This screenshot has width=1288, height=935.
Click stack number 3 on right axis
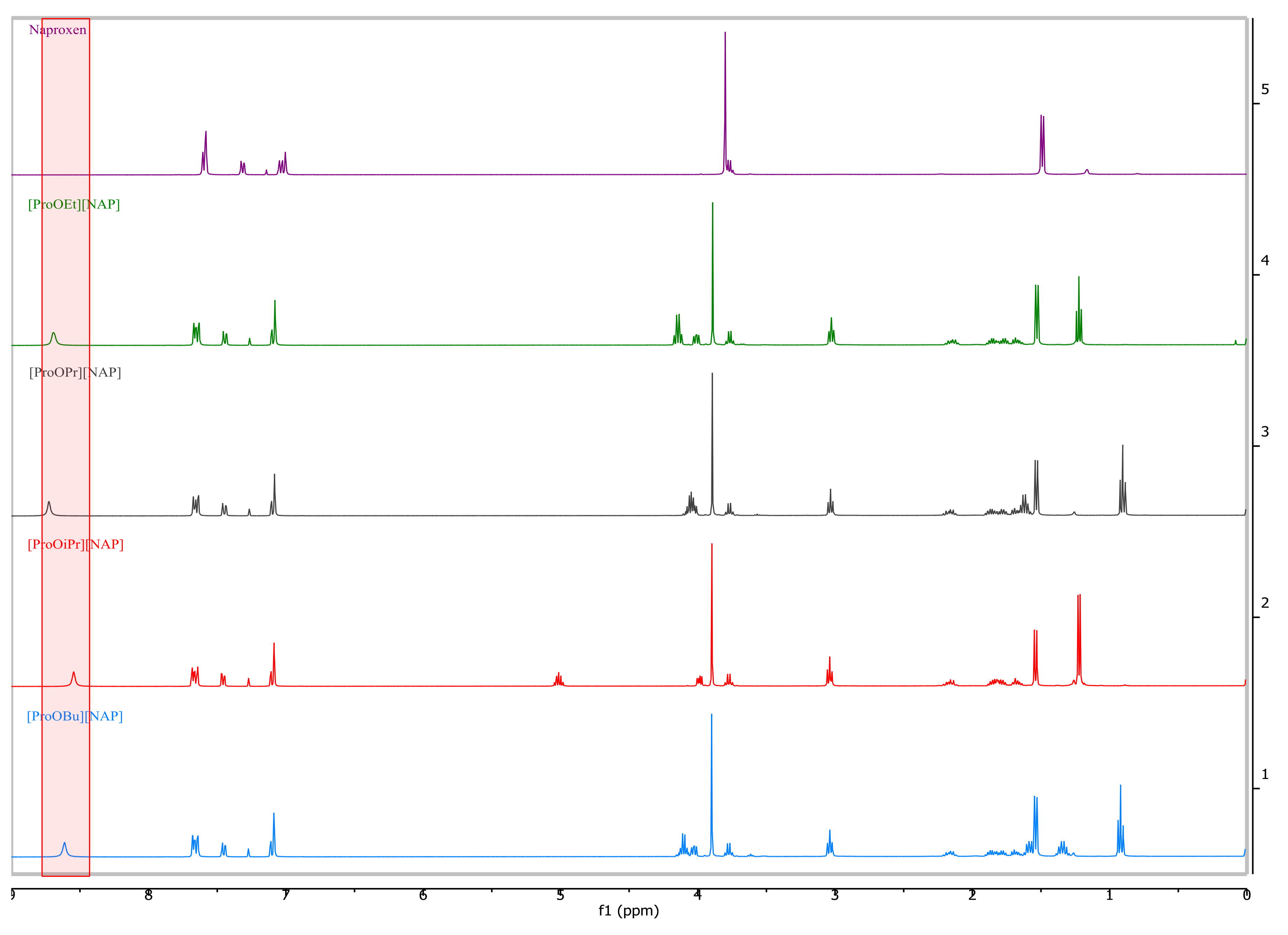tap(1265, 432)
